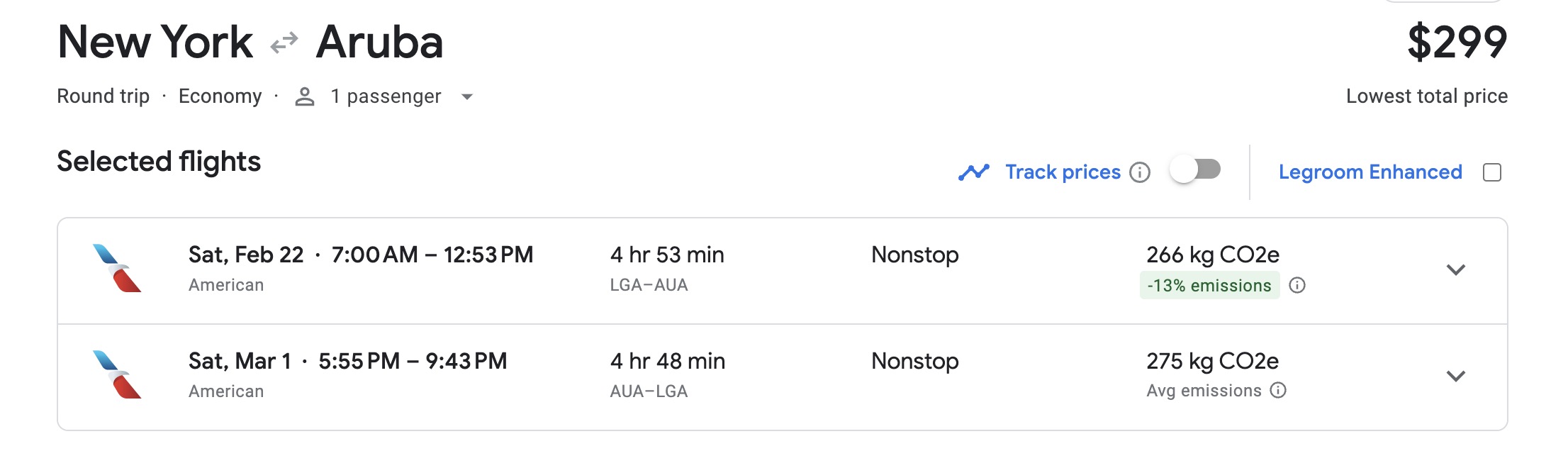Click the -13% emissions green badge
Viewport: 1568px width, 468px height.
click(1211, 286)
